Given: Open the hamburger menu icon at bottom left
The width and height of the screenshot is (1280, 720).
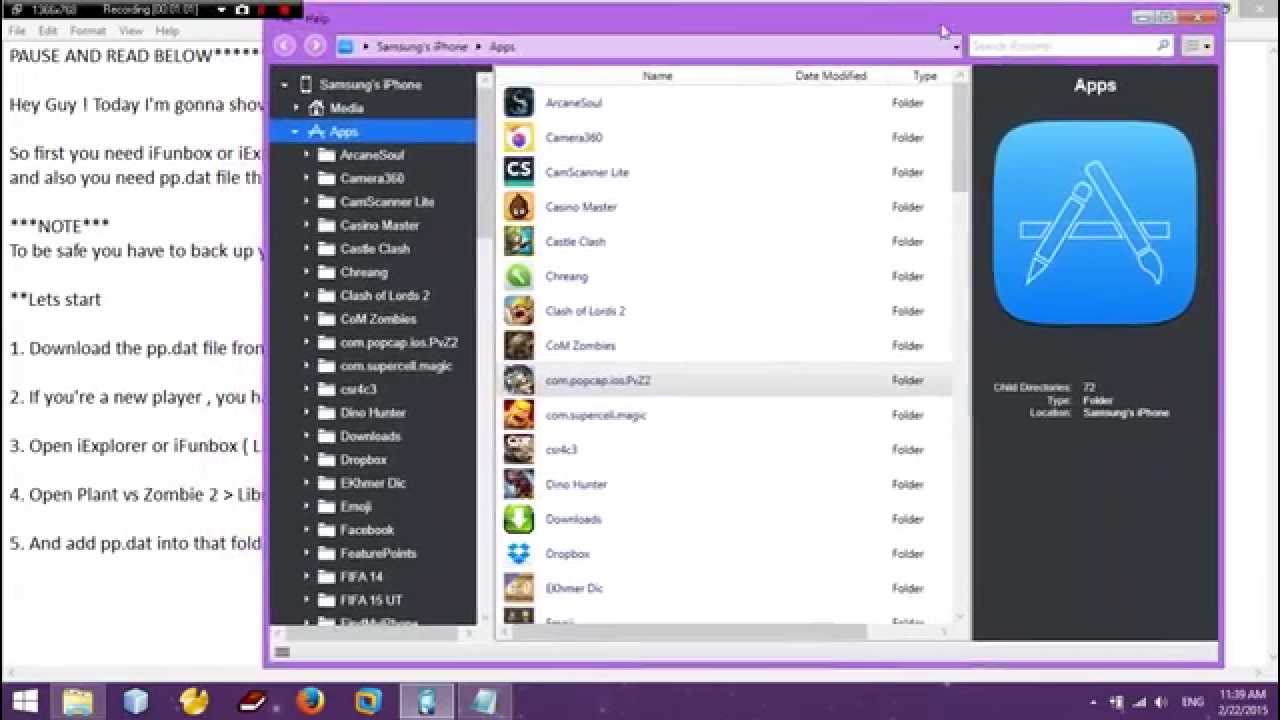Looking at the screenshot, I should click(282, 652).
